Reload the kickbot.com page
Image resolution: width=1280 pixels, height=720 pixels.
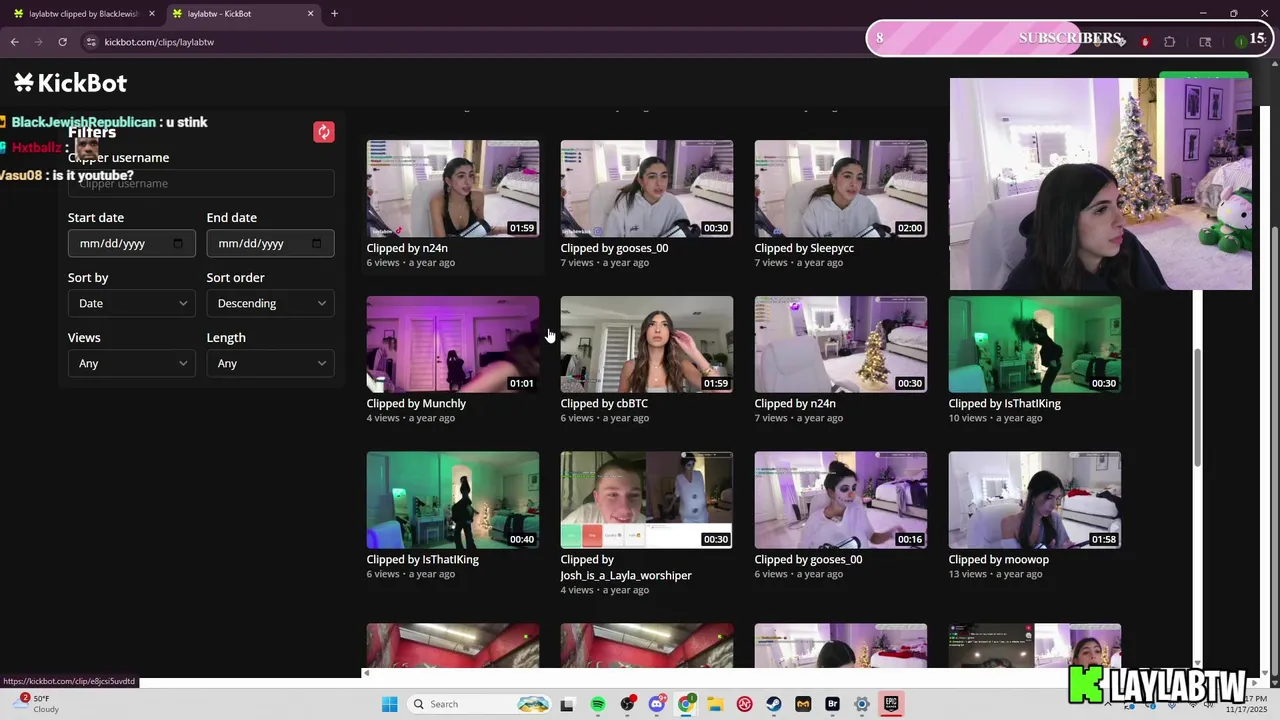pos(62,42)
